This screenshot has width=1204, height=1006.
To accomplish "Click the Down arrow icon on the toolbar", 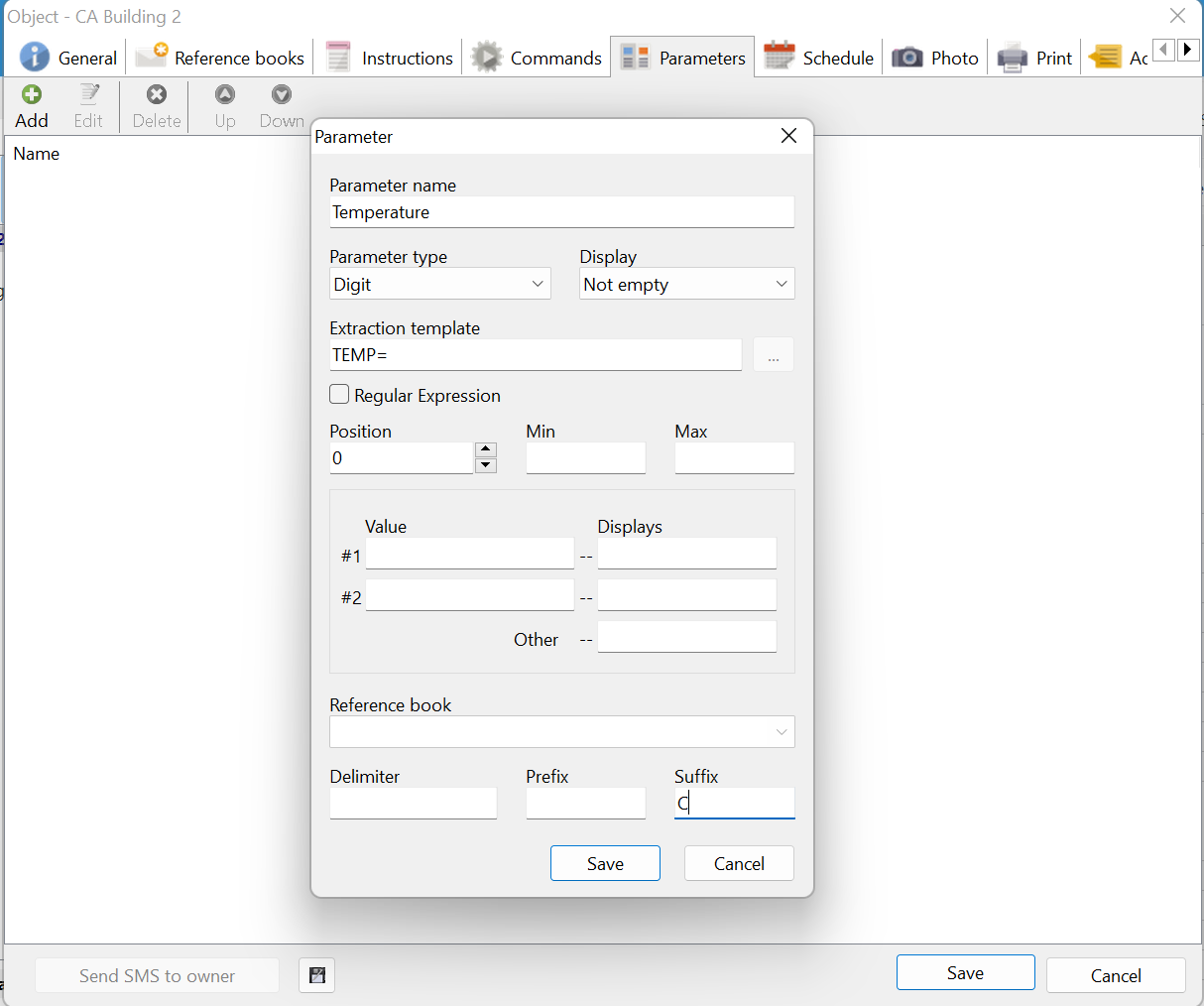I will tap(281, 94).
